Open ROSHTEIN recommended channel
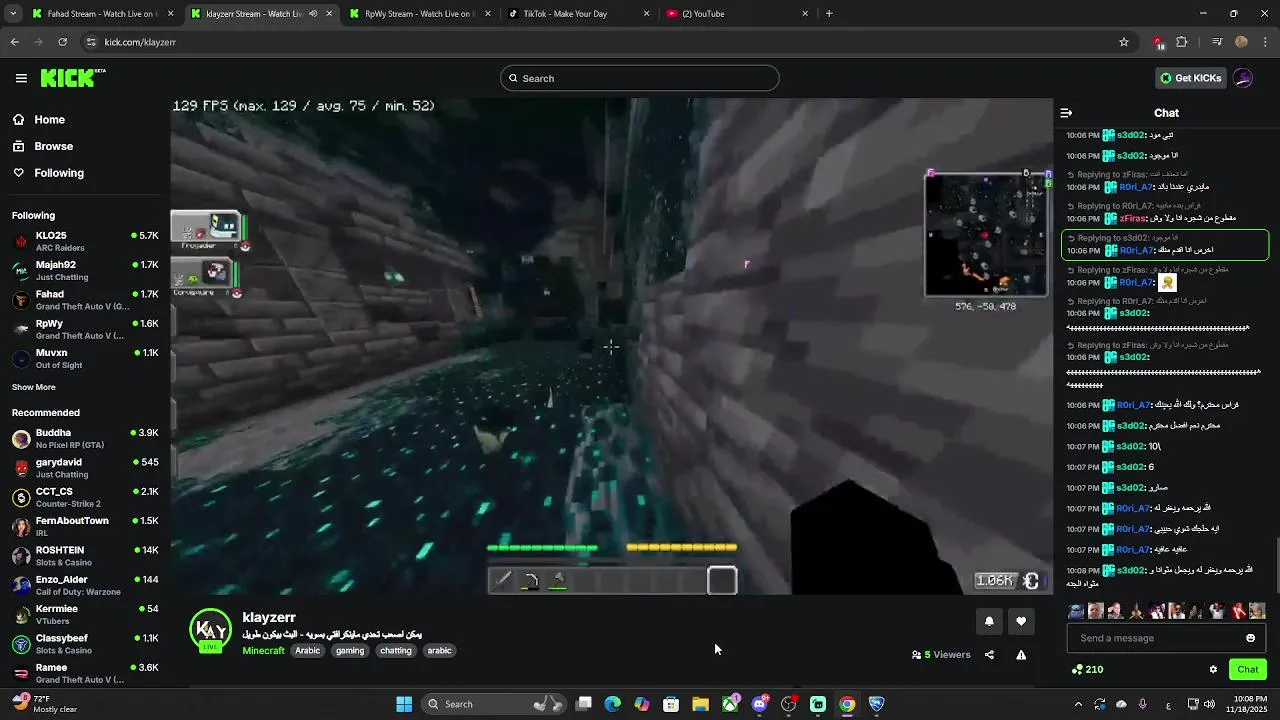 (x=85, y=556)
